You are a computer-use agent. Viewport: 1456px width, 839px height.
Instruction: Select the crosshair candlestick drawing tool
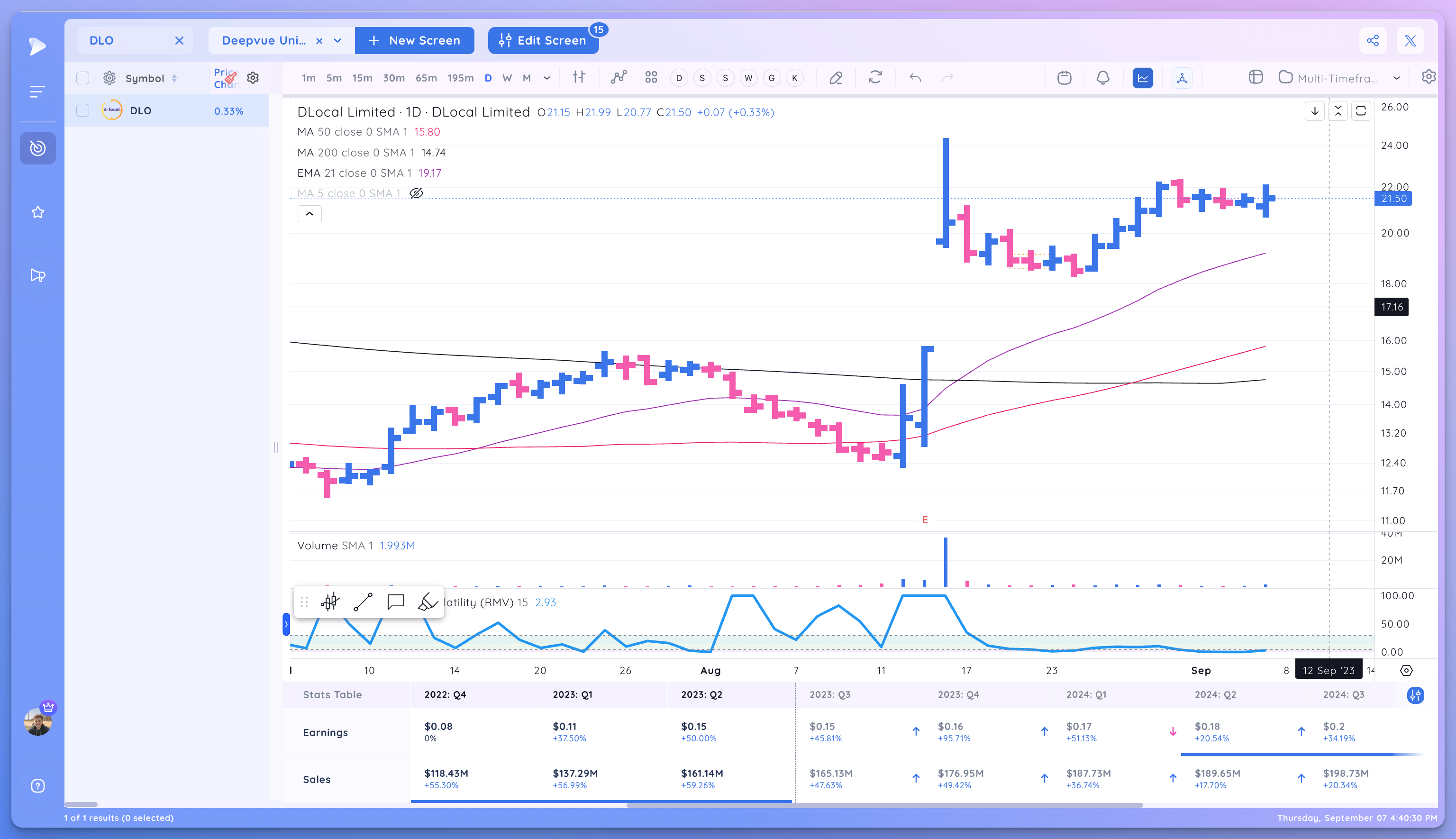(x=330, y=602)
